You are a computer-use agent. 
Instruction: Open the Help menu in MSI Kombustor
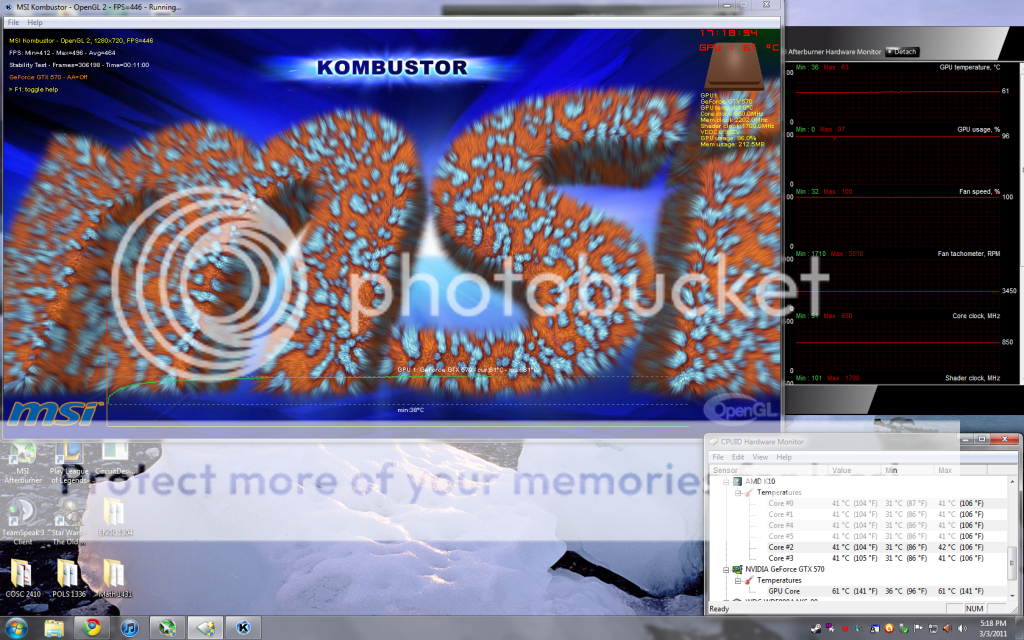[35, 22]
